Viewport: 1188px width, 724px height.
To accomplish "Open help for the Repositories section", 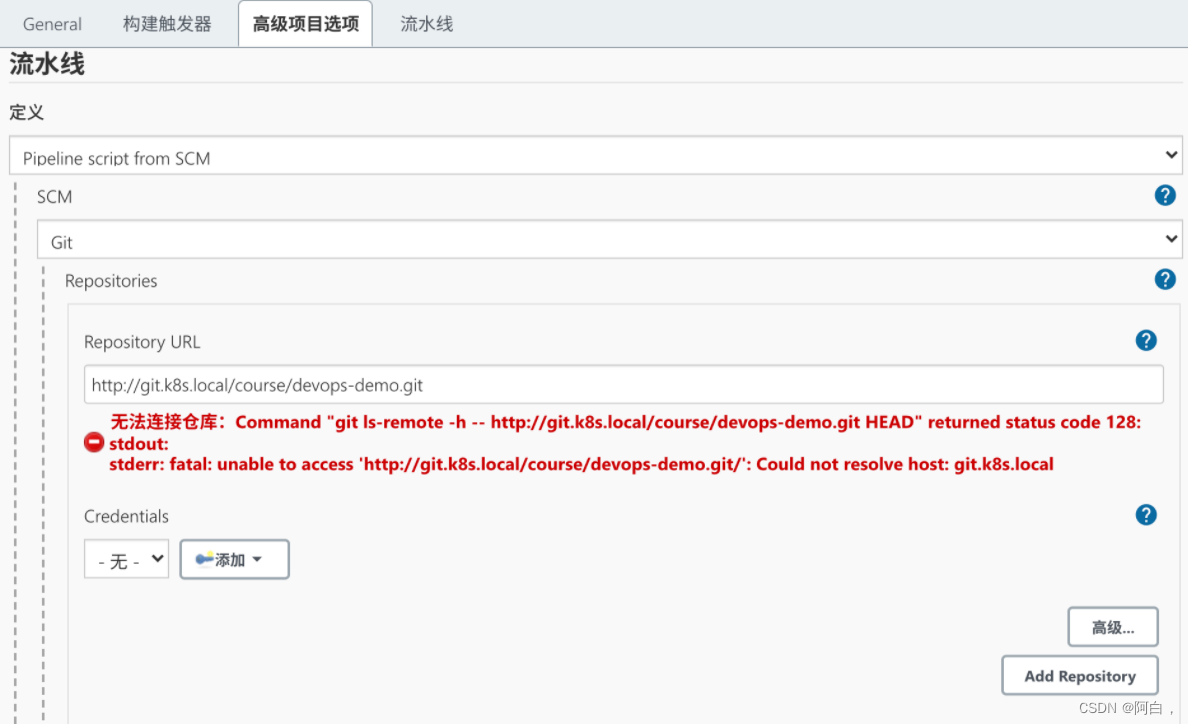I will click(1165, 279).
